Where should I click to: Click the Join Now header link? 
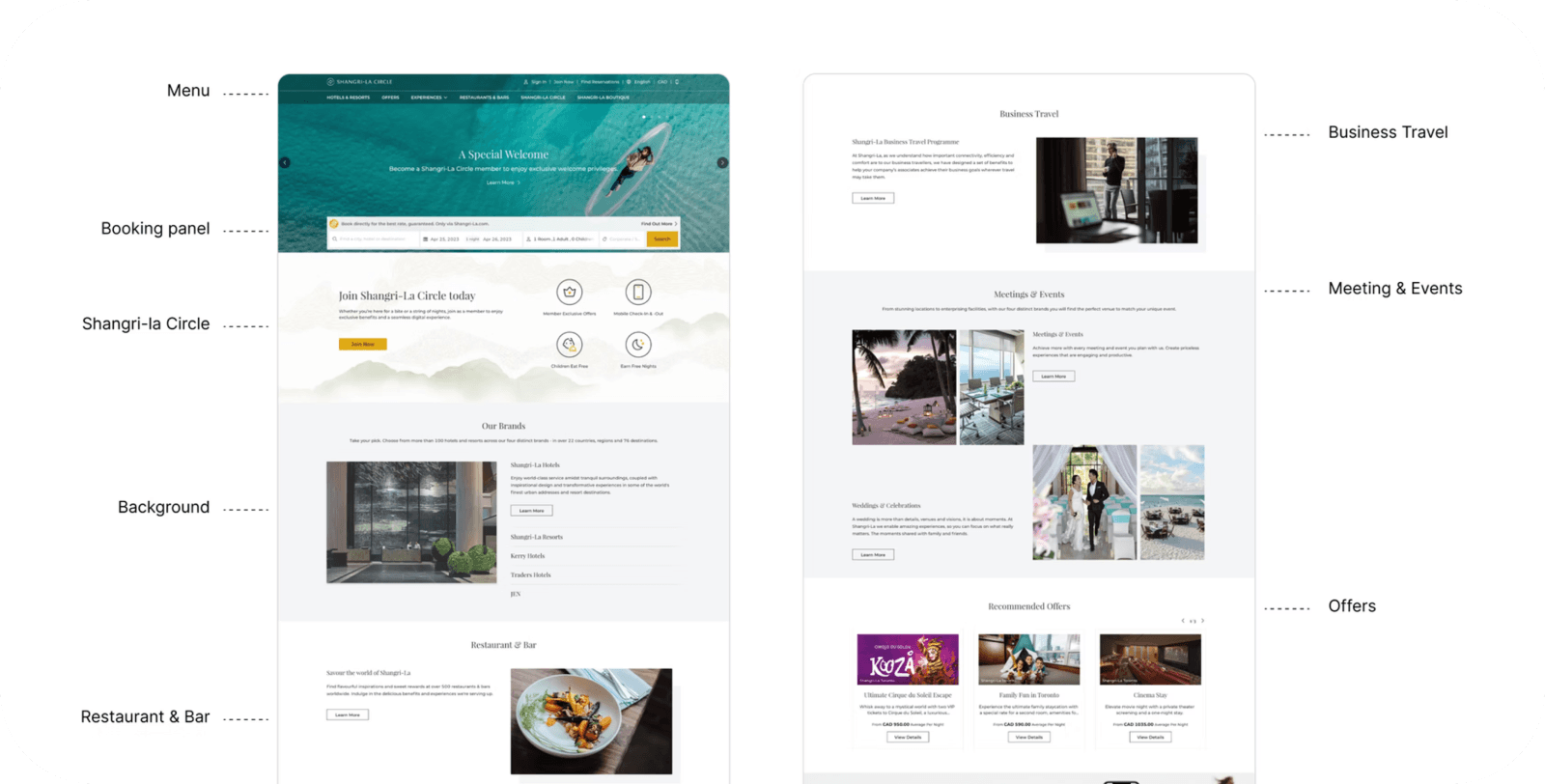(x=564, y=82)
